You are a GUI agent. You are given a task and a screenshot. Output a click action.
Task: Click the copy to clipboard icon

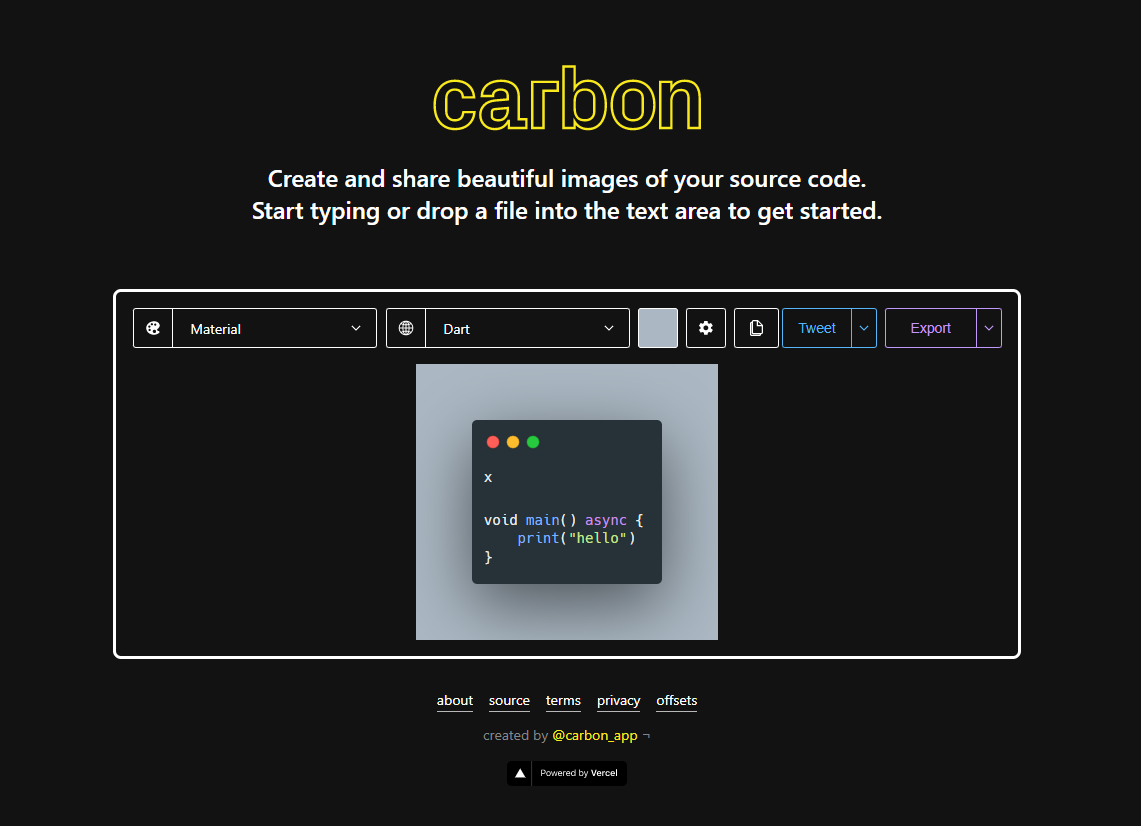(756, 328)
